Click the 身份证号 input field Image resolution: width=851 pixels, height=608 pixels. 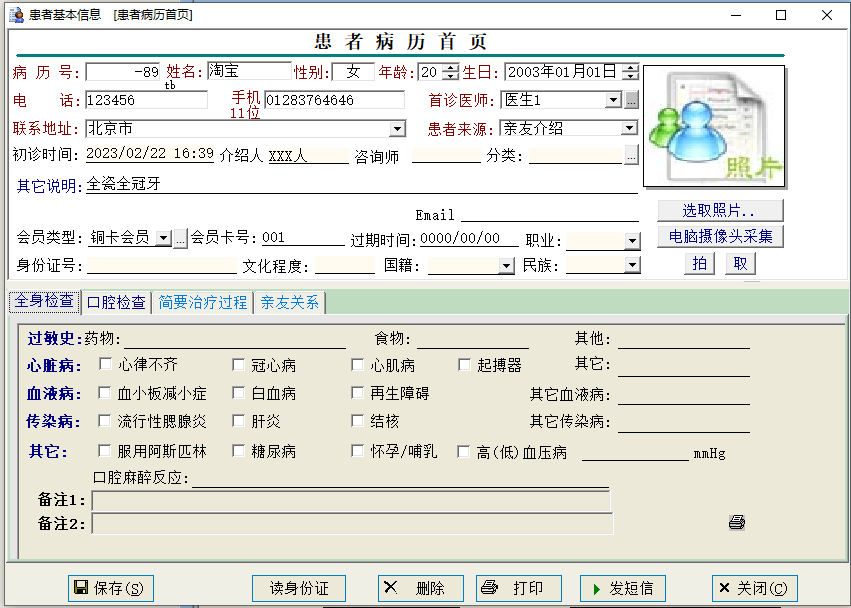[162, 265]
